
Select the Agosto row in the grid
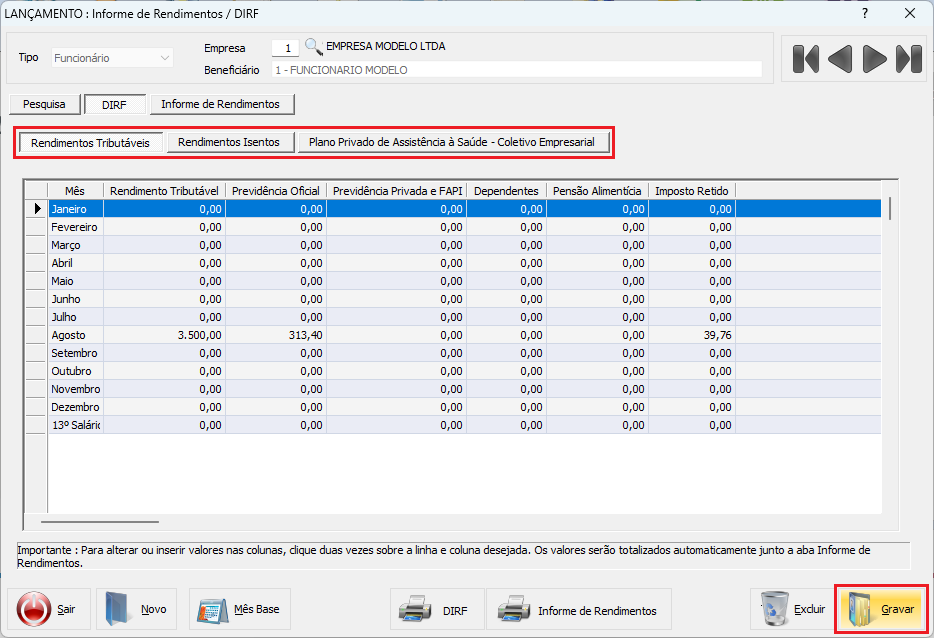click(69, 335)
